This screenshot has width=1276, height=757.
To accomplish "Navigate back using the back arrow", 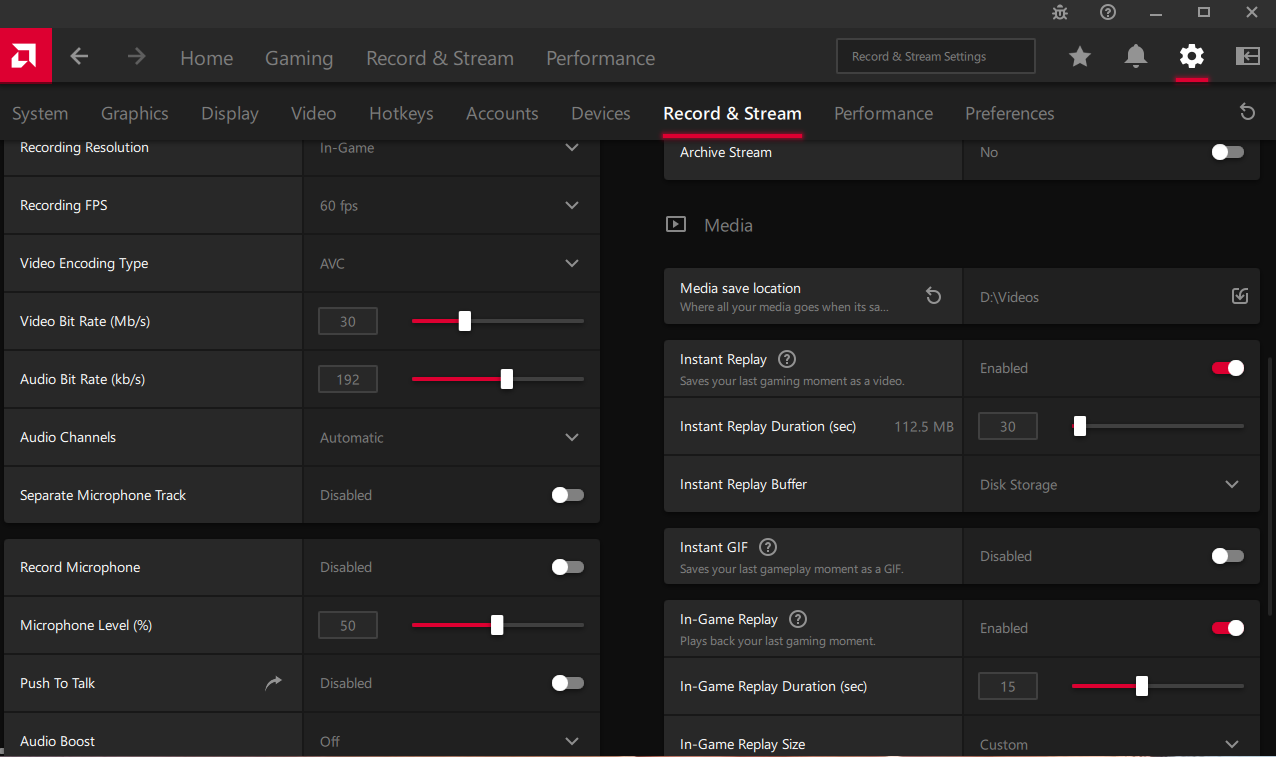I will point(79,57).
